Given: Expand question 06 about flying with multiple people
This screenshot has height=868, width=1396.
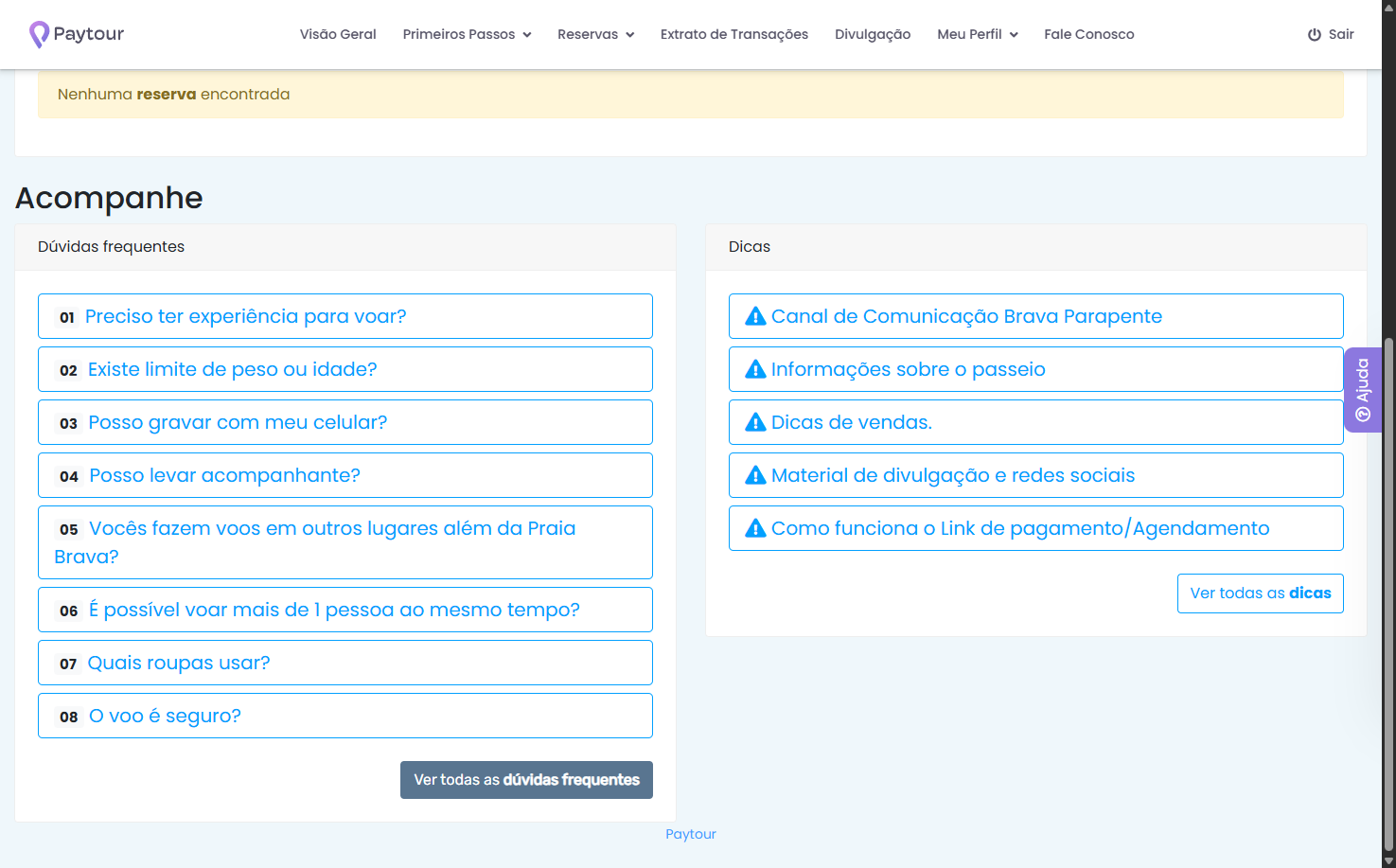Looking at the screenshot, I should [345, 610].
